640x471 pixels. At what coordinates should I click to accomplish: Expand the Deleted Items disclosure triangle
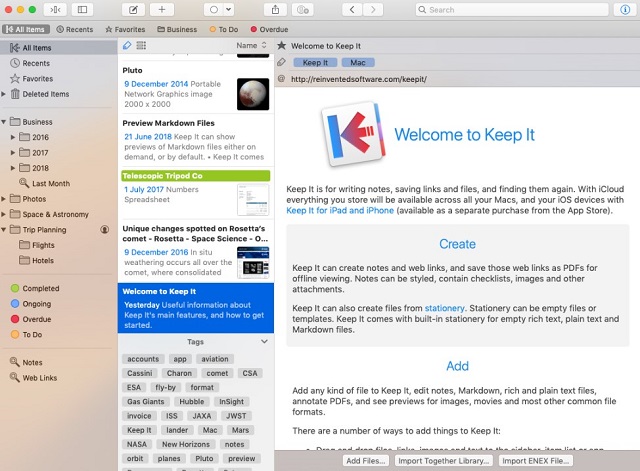tap(4, 94)
